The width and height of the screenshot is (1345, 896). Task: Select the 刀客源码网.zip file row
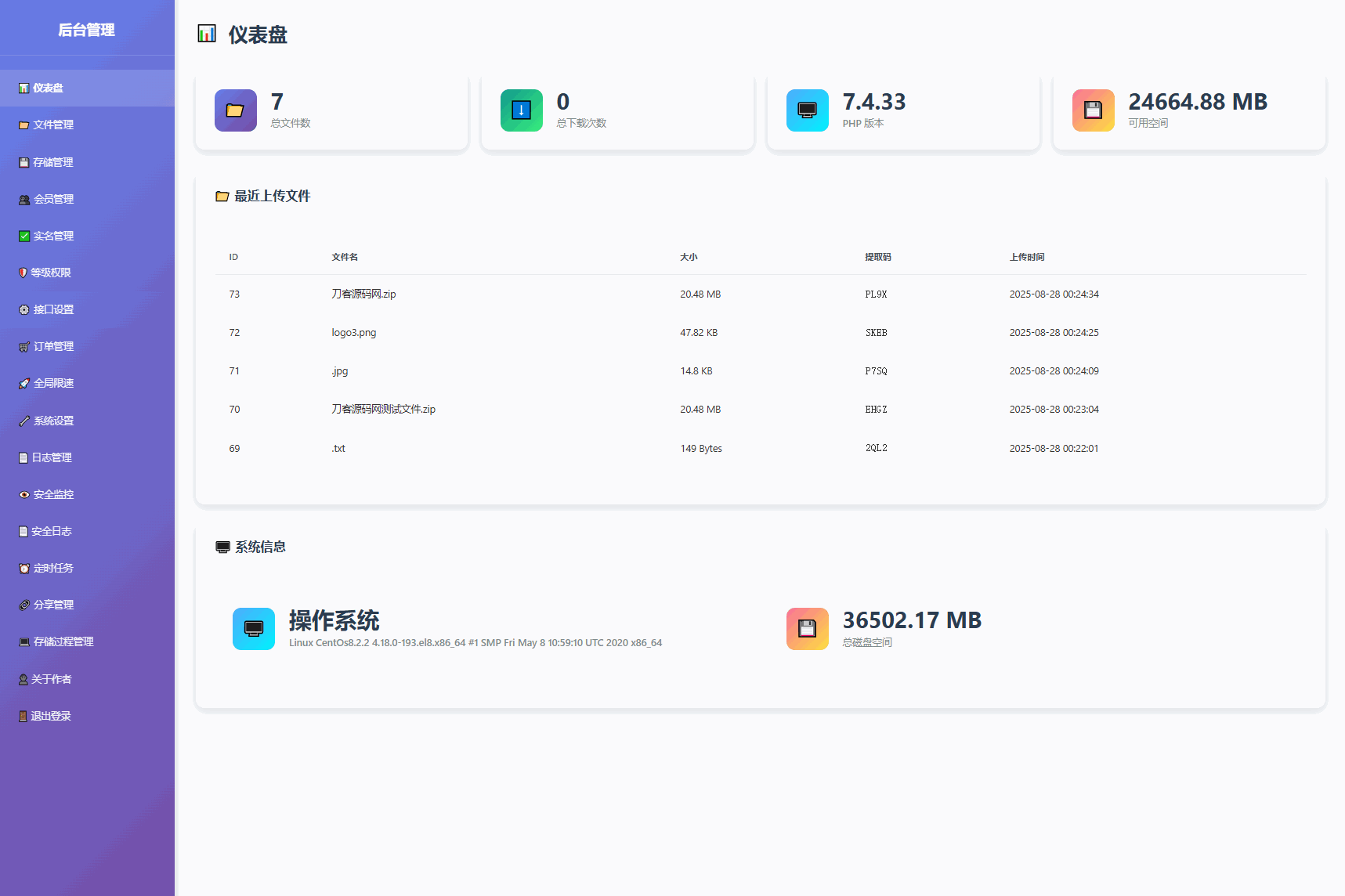click(x=363, y=294)
